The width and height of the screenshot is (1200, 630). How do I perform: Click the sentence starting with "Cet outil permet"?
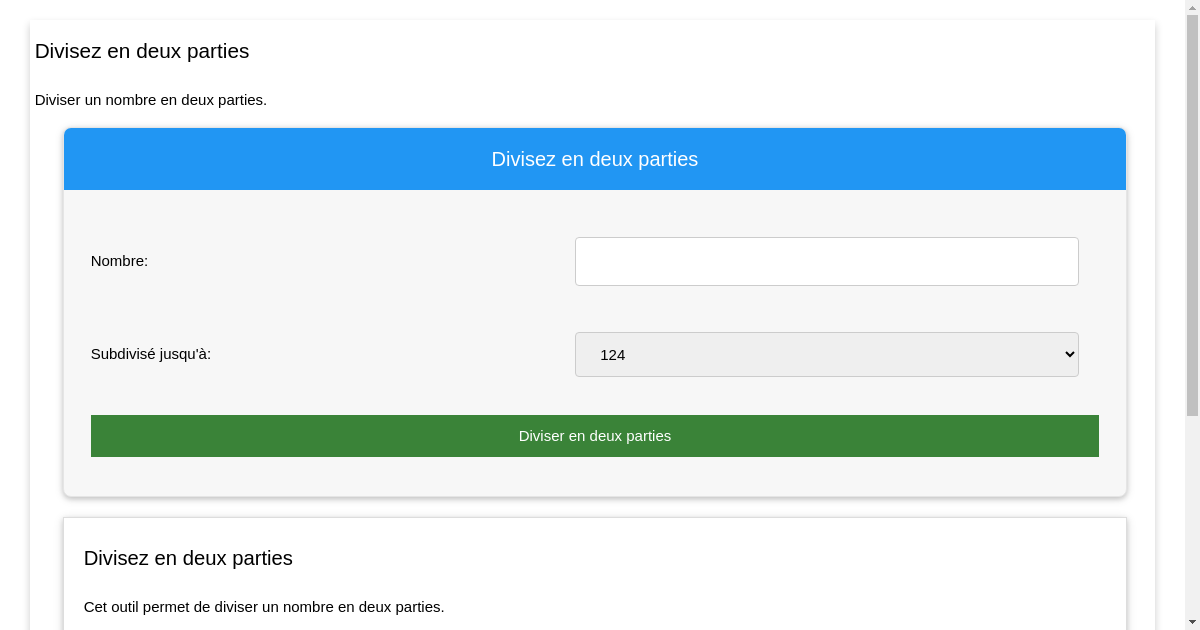tap(264, 606)
